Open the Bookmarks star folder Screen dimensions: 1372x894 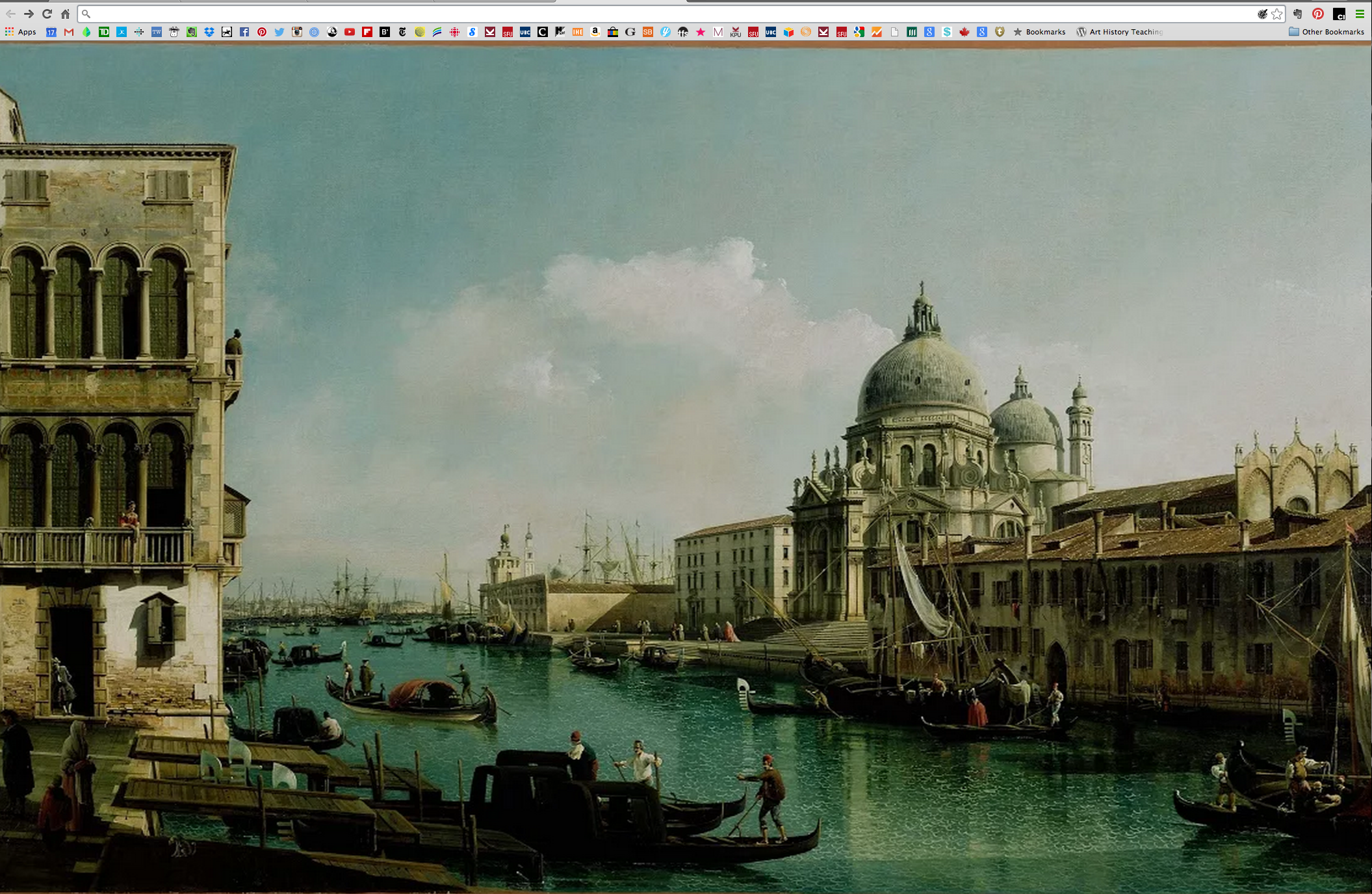click(1039, 32)
